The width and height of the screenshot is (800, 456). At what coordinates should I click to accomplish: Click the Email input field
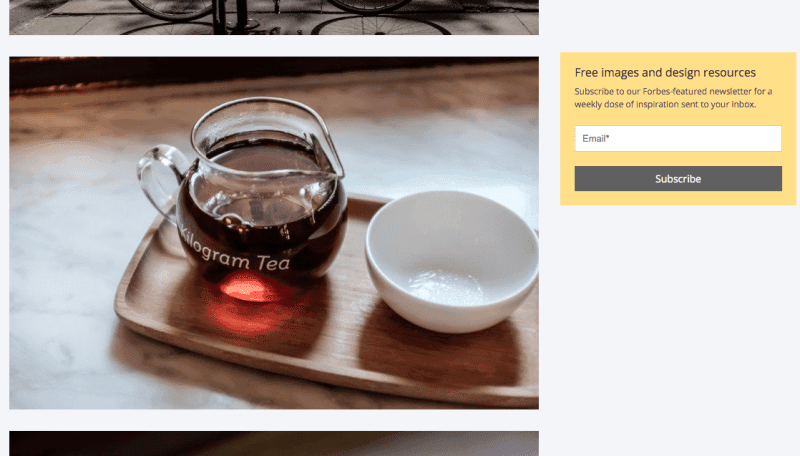pos(678,138)
